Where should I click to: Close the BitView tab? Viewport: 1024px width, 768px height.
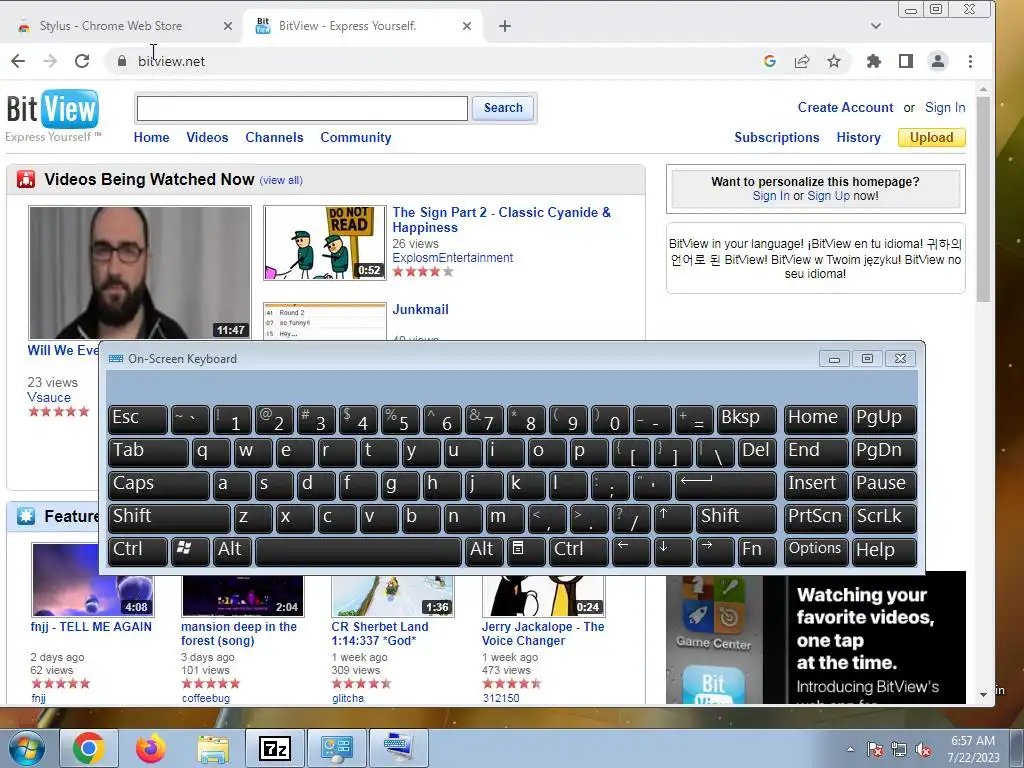(467, 26)
